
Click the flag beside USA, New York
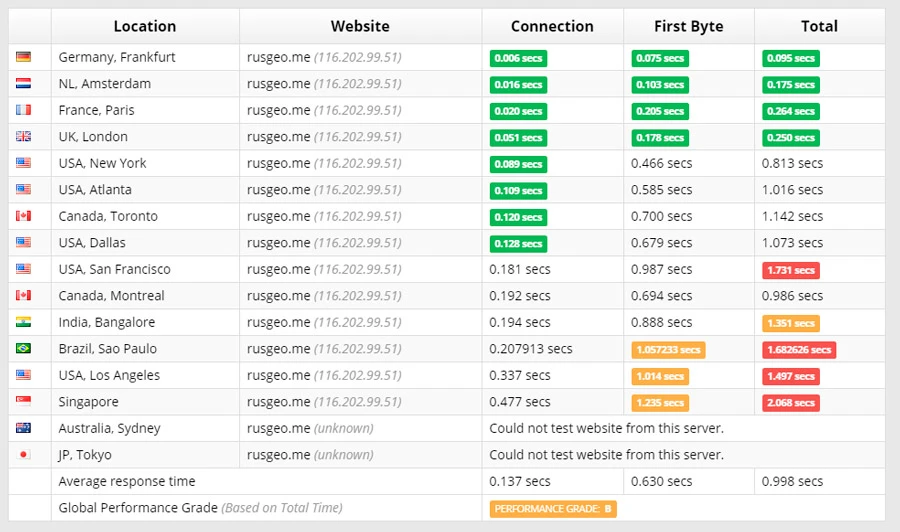(x=24, y=163)
